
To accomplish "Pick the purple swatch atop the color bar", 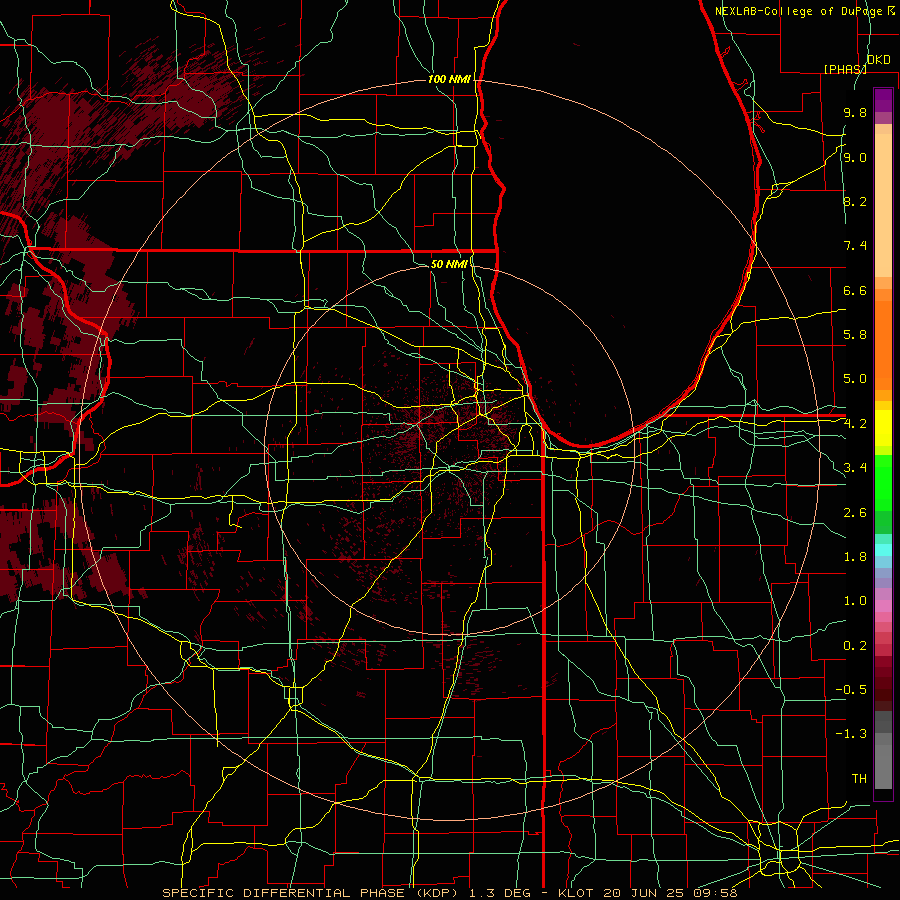I will 883,100.
